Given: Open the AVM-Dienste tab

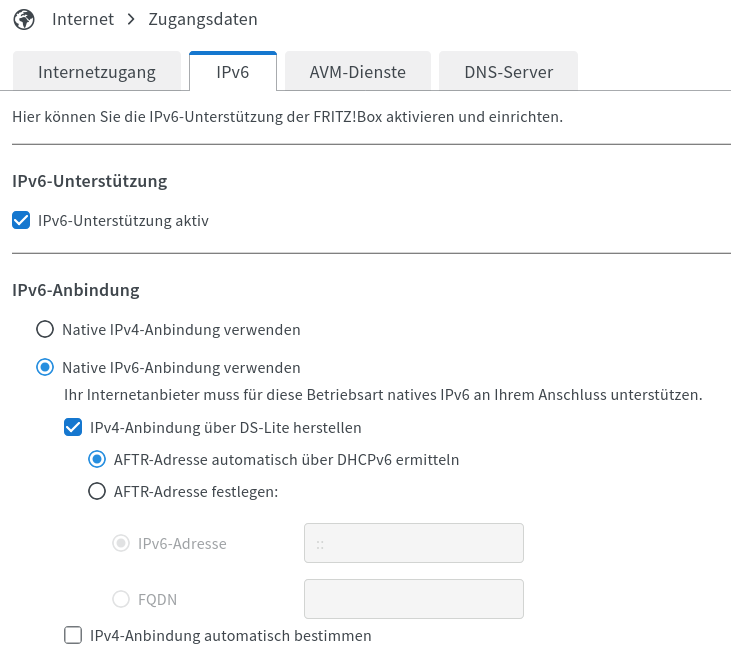Looking at the screenshot, I should pyautogui.click(x=357, y=72).
